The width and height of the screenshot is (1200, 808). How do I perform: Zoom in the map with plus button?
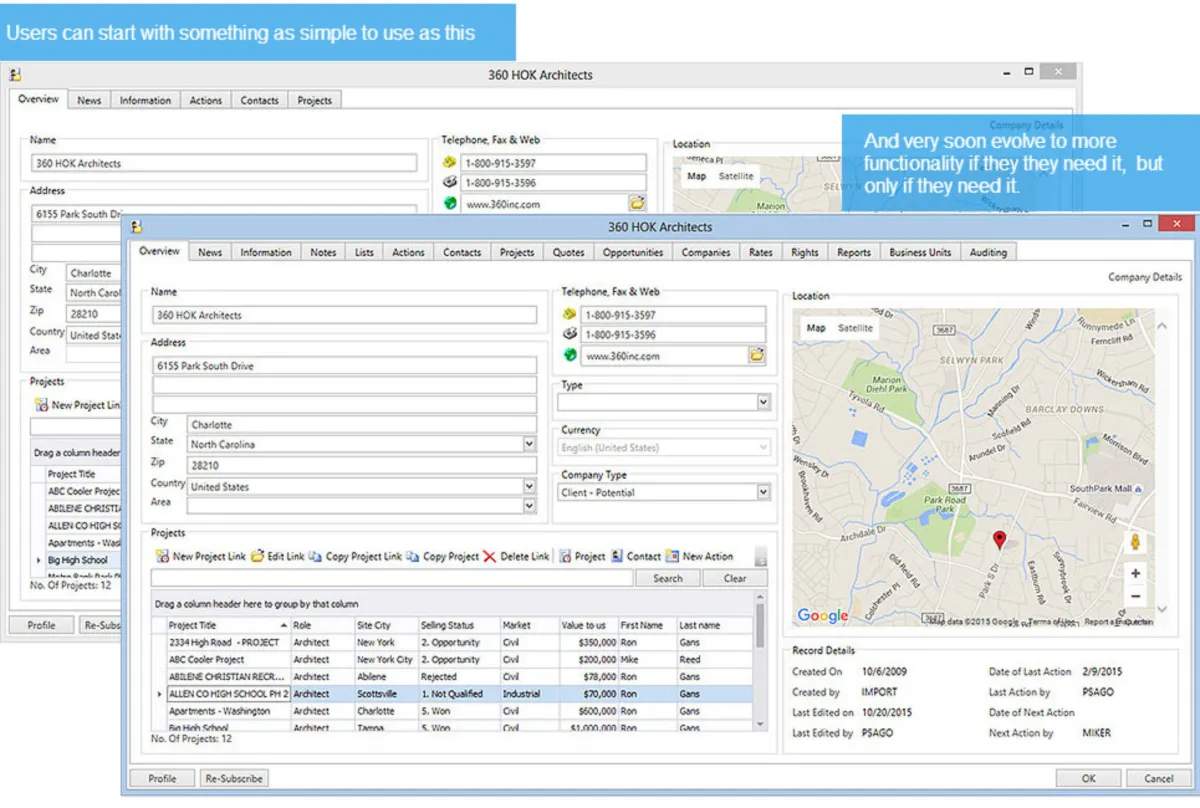[1135, 574]
